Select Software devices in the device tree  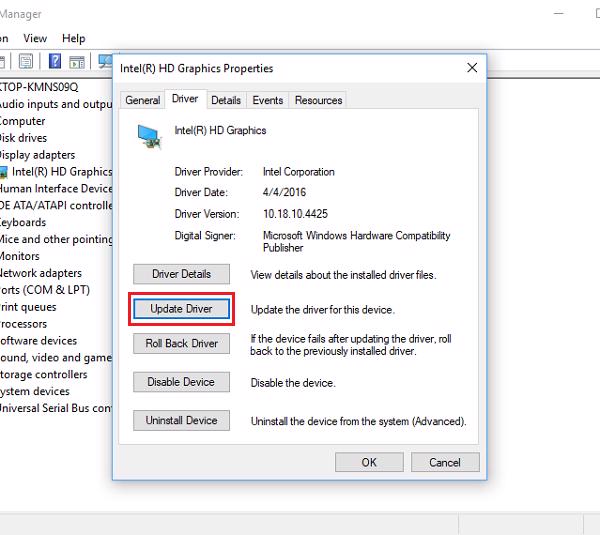(x=39, y=341)
